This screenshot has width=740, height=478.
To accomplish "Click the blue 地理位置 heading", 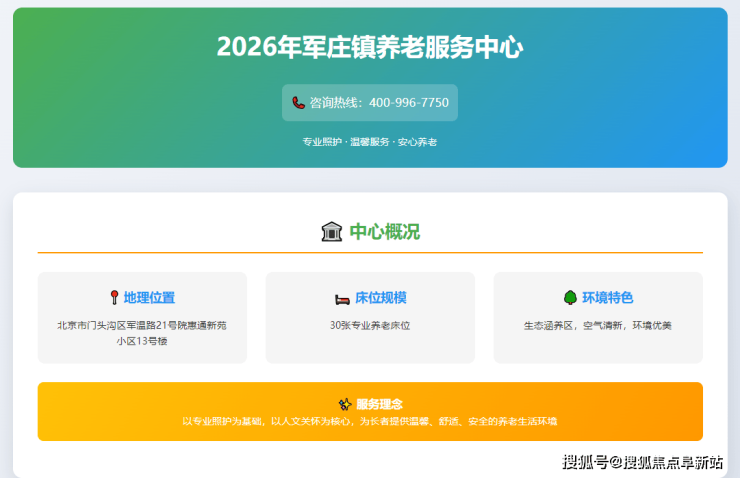I will 149,298.
